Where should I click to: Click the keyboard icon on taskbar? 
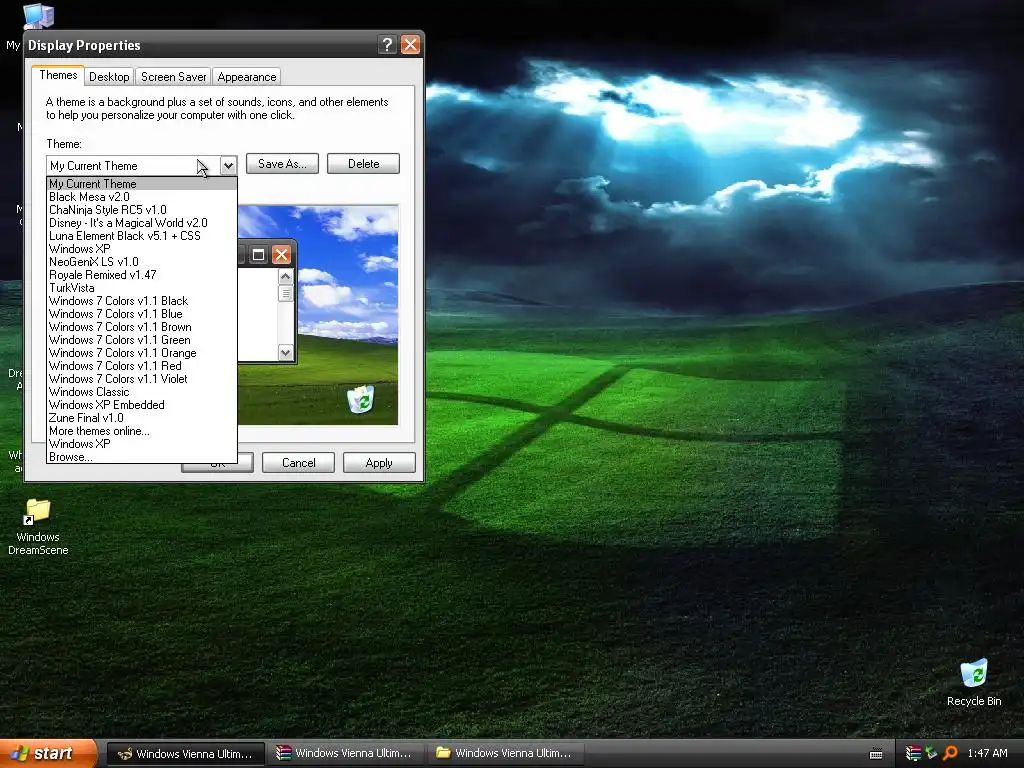[x=876, y=754]
